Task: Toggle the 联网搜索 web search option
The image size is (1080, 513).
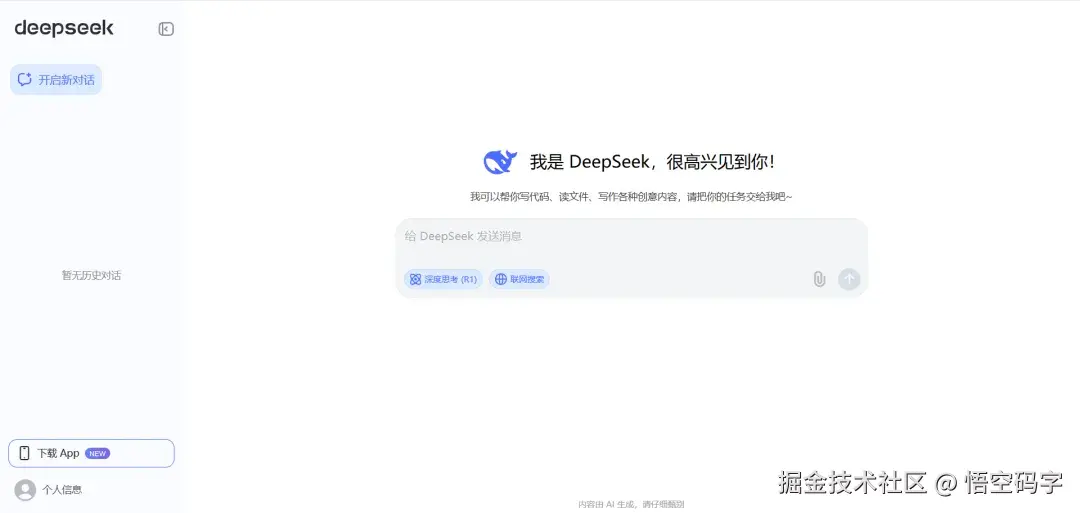Action: [519, 279]
